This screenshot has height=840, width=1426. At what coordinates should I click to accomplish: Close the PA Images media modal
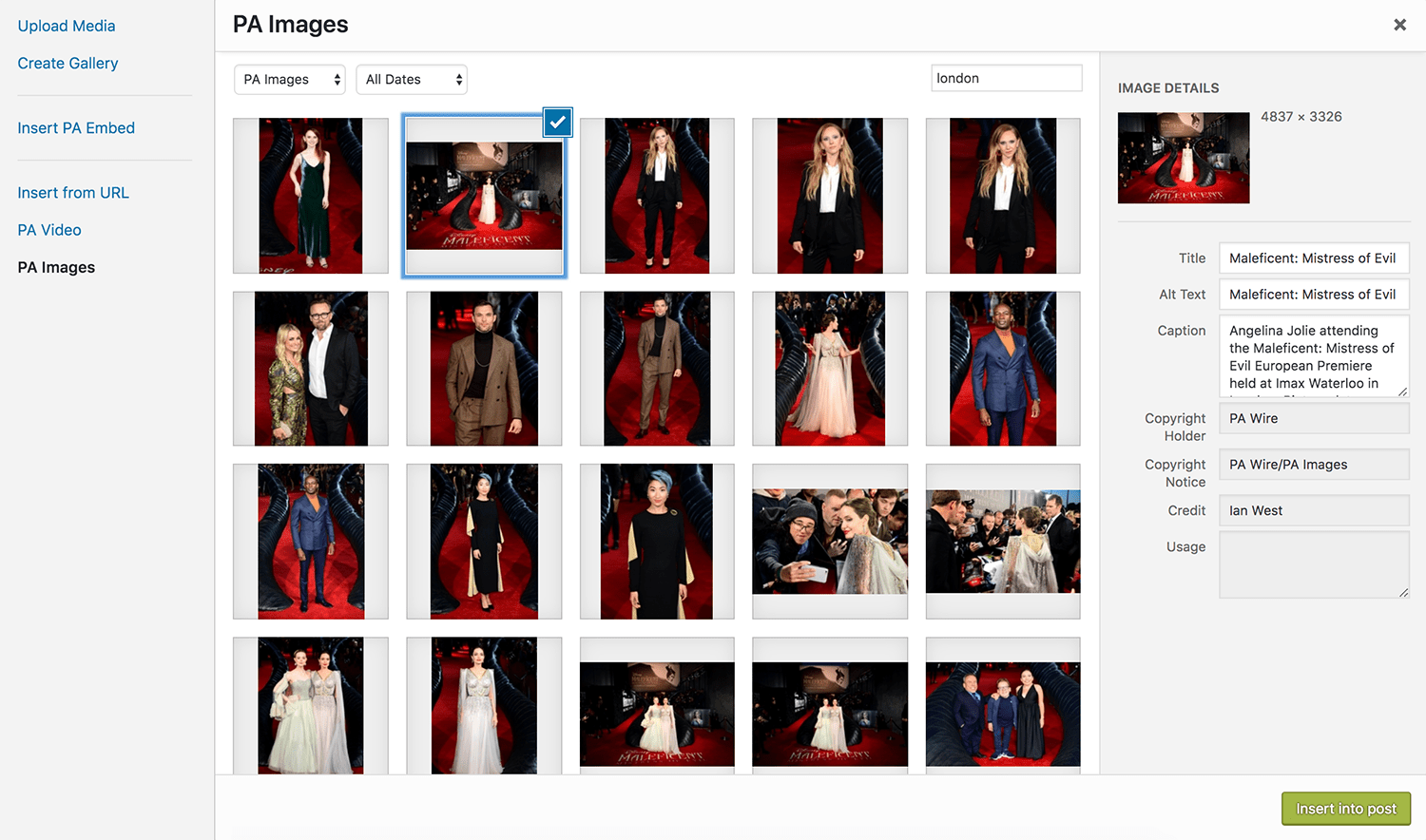pyautogui.click(x=1399, y=25)
